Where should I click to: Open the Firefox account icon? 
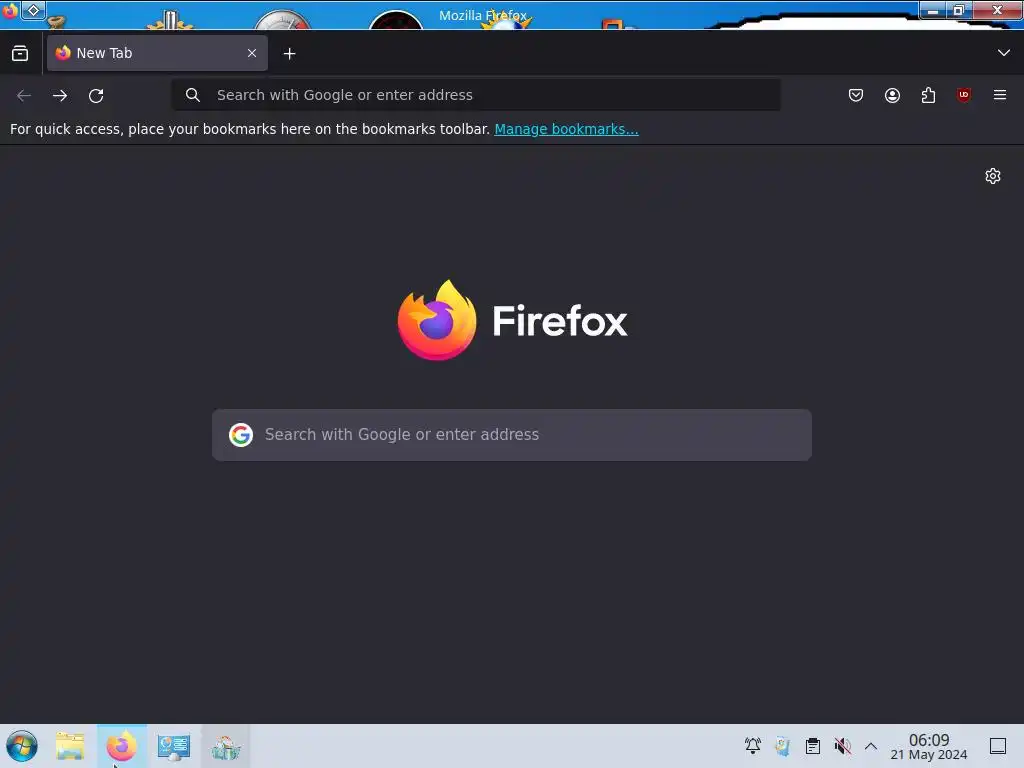892,95
